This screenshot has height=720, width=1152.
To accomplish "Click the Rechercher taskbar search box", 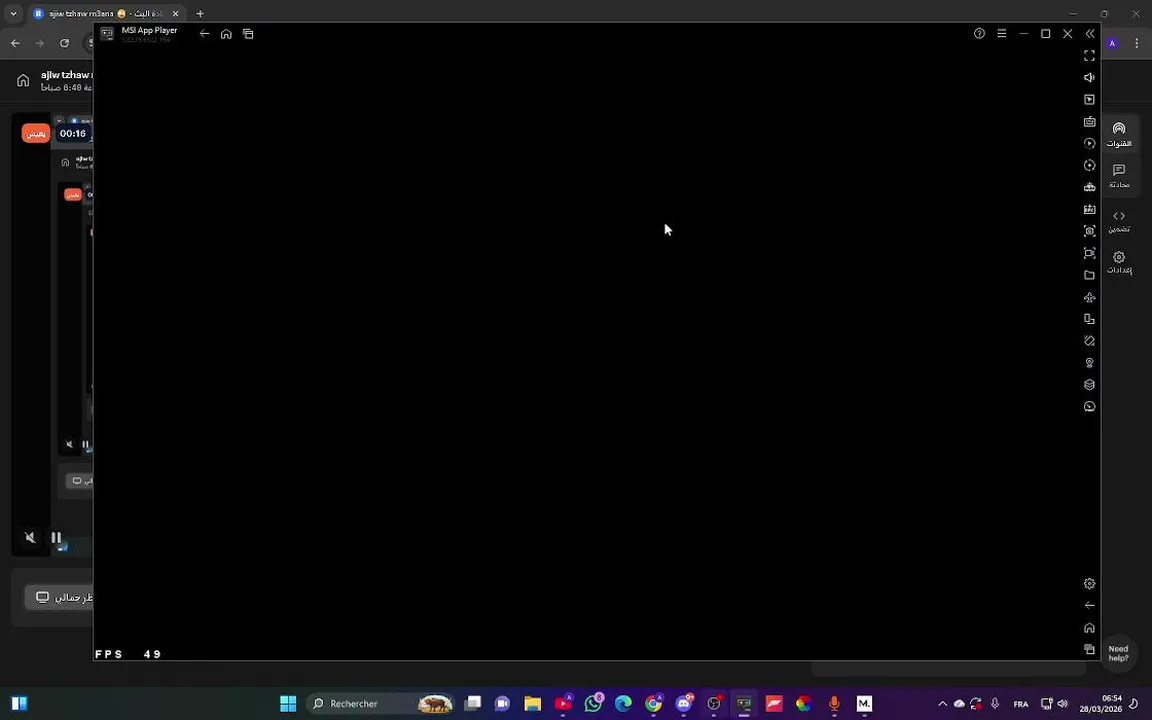I will tap(380, 704).
